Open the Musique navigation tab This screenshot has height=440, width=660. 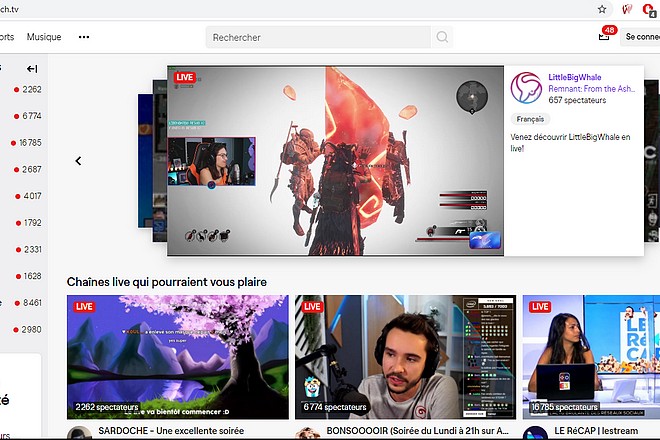click(x=44, y=37)
